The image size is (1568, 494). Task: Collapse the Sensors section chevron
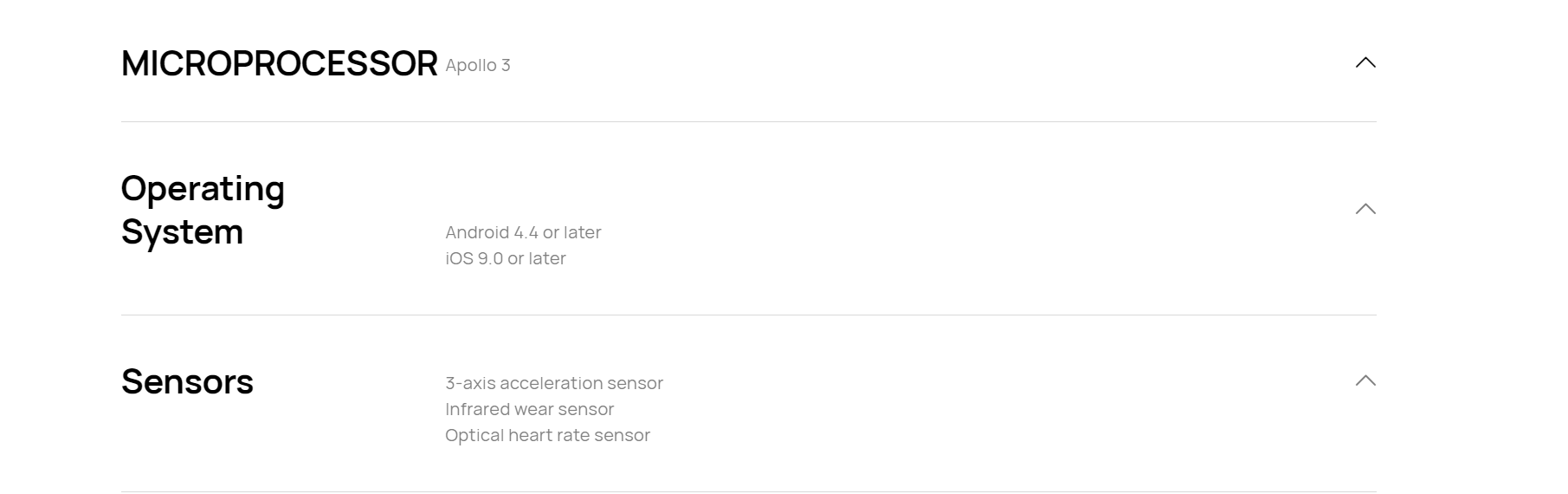point(1365,380)
